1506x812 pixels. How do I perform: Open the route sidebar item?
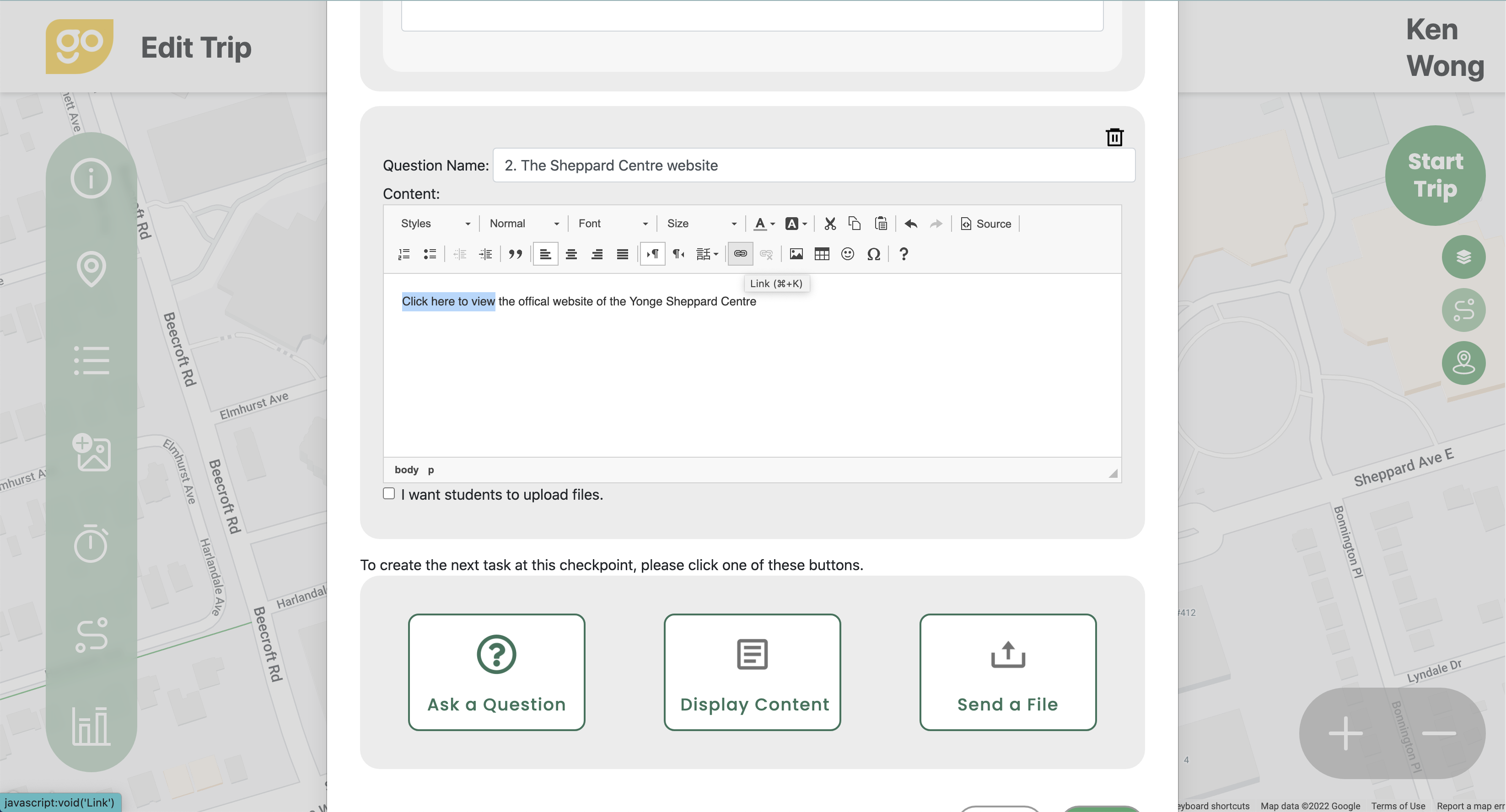(x=91, y=635)
